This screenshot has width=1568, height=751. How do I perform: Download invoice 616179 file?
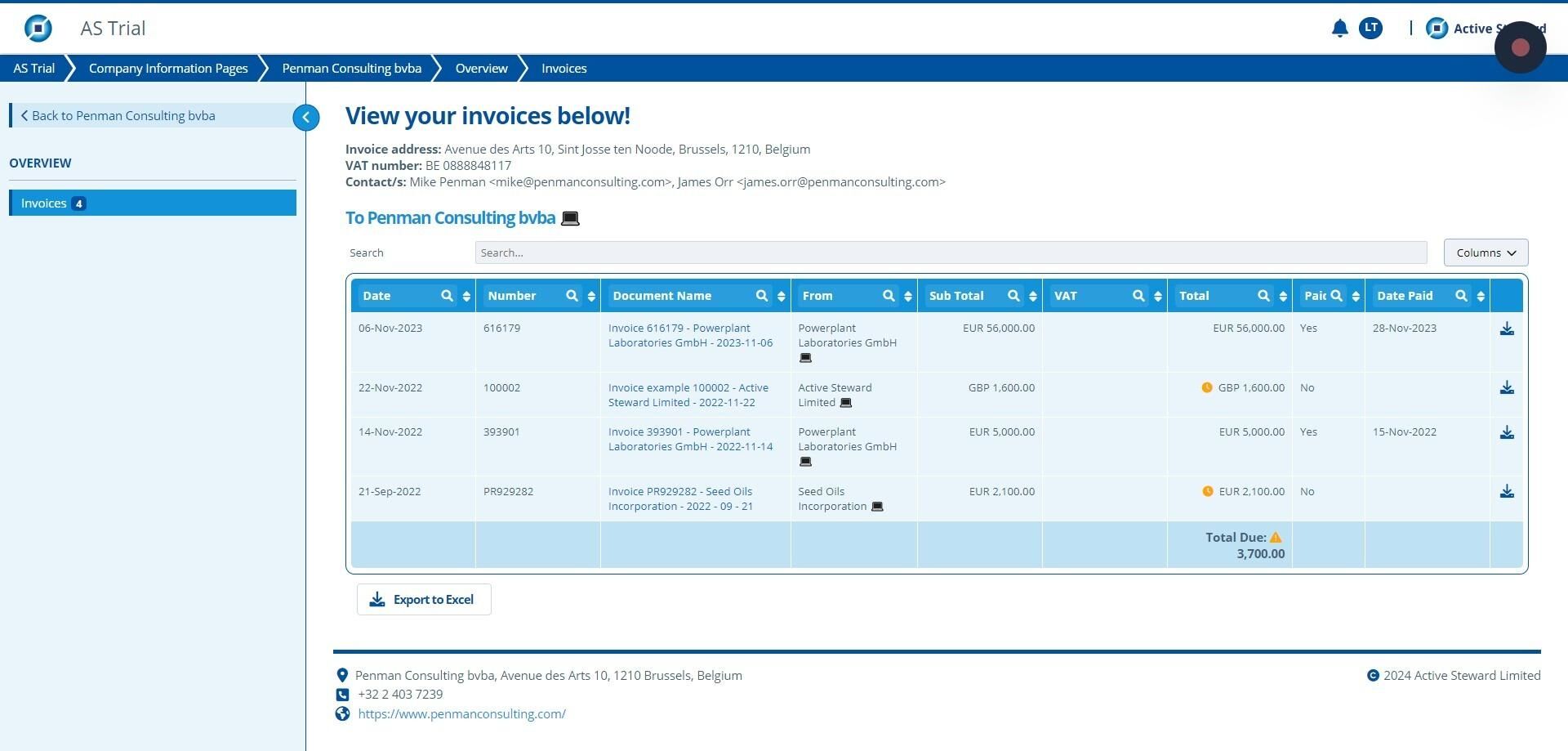coord(1507,329)
